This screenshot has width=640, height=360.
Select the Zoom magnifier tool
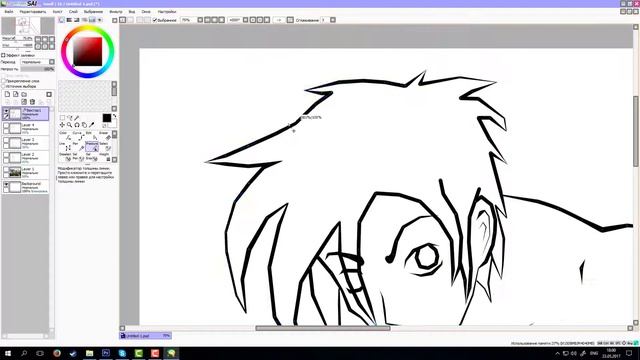[x=69, y=125]
